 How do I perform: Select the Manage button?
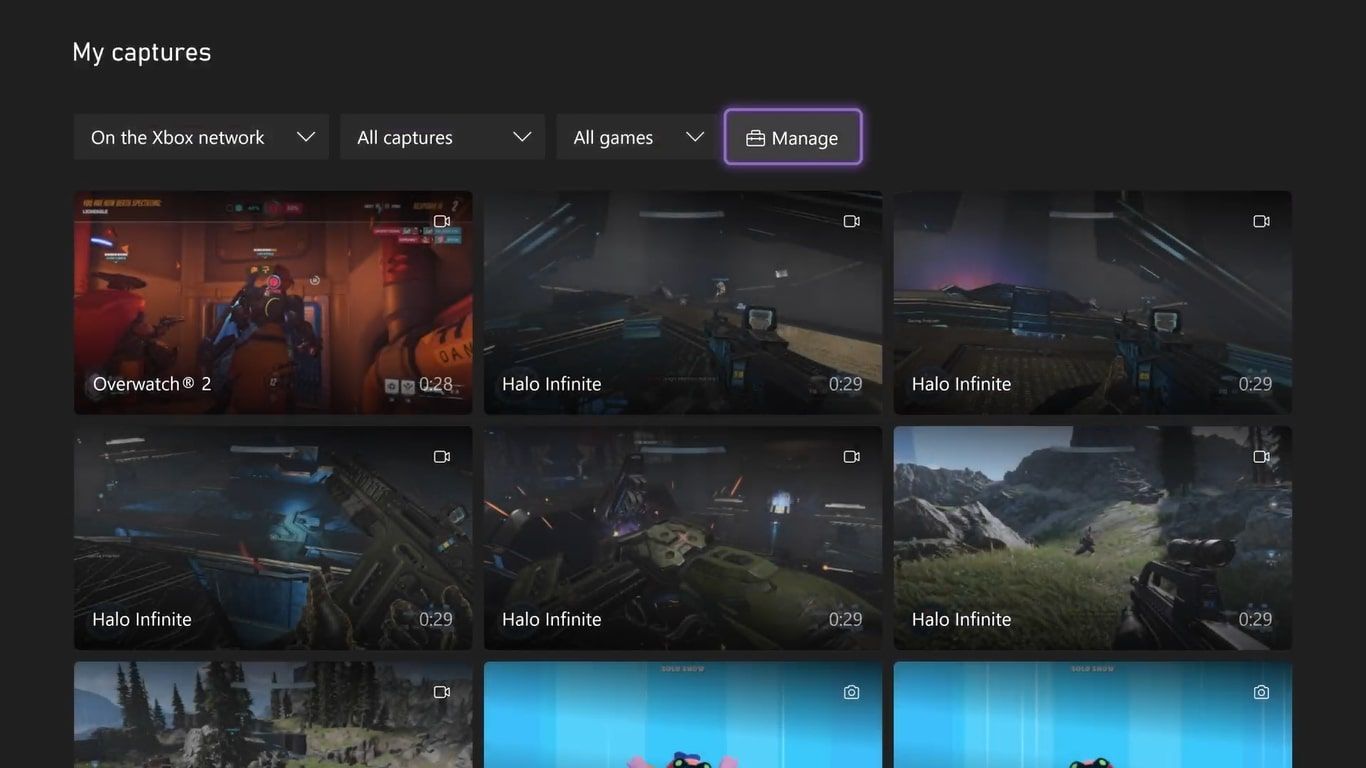(793, 137)
